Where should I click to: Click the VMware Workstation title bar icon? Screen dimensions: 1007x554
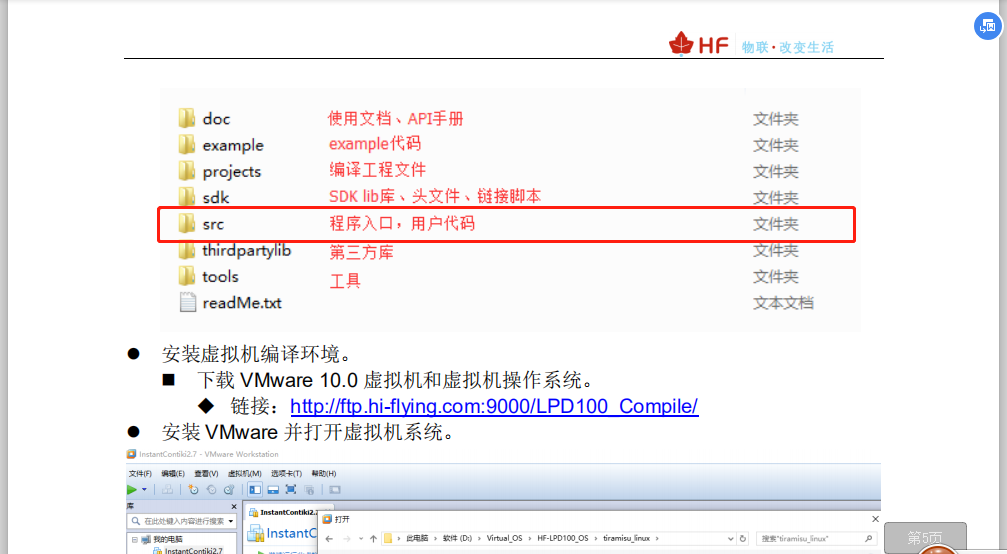tap(131, 454)
